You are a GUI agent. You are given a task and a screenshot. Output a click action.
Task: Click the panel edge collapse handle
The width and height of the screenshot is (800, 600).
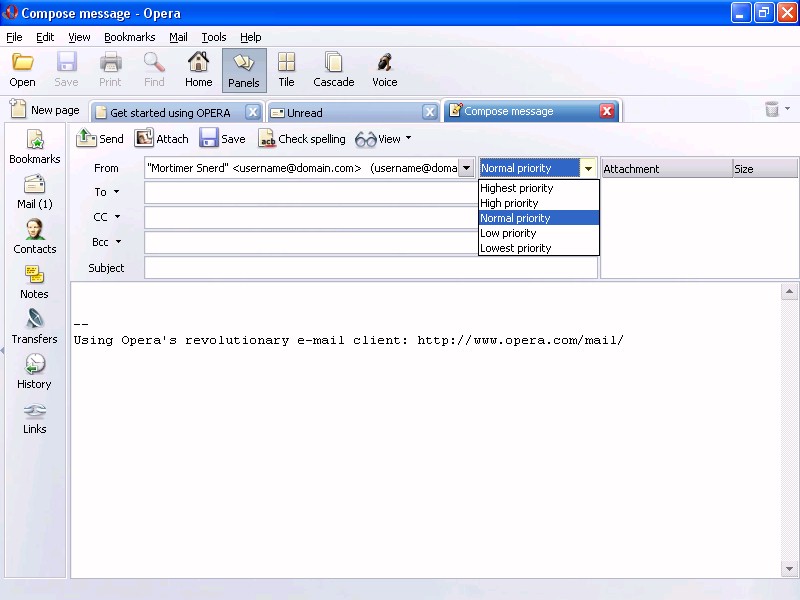(2, 350)
